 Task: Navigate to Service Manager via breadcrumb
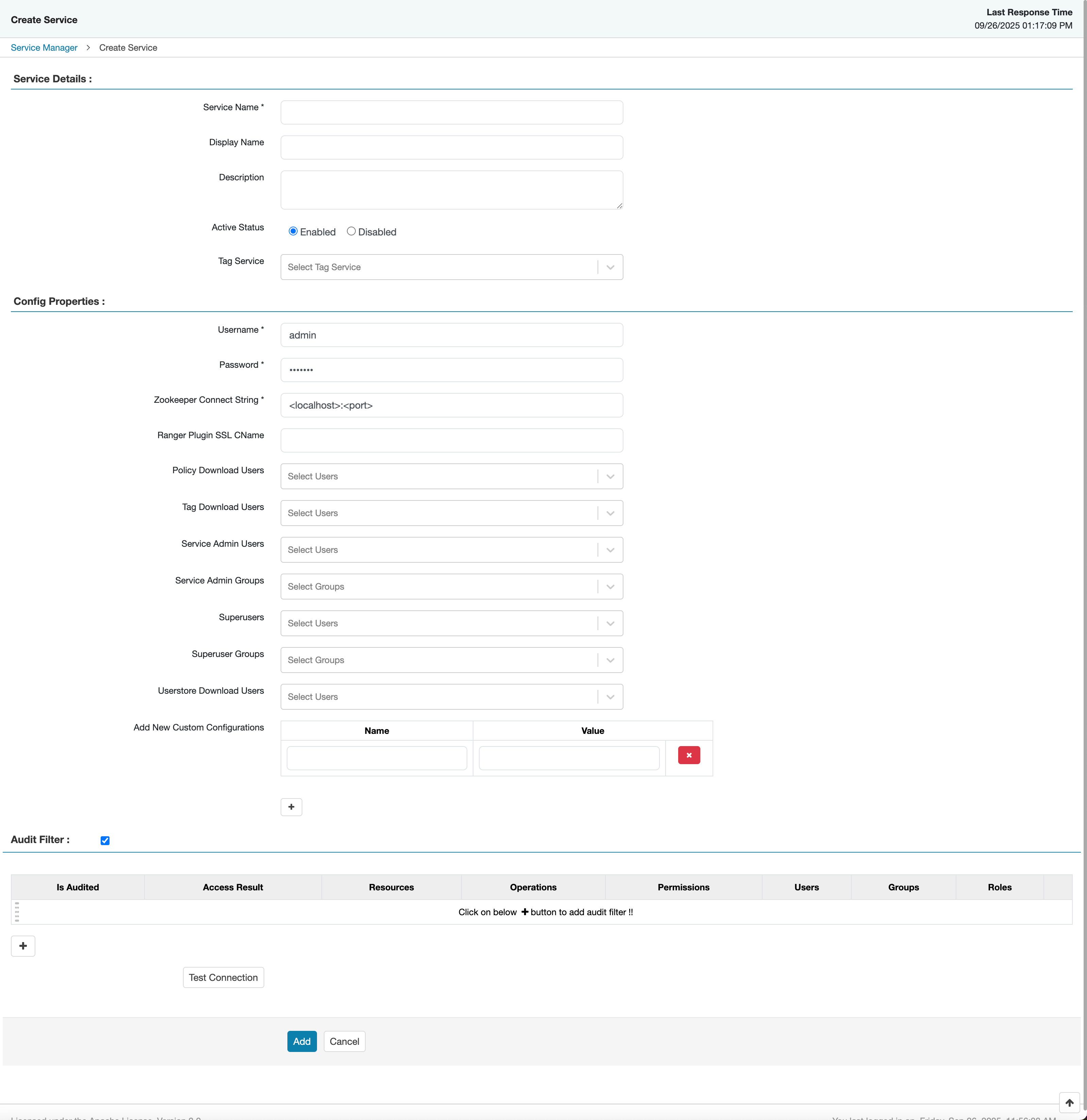tap(44, 47)
